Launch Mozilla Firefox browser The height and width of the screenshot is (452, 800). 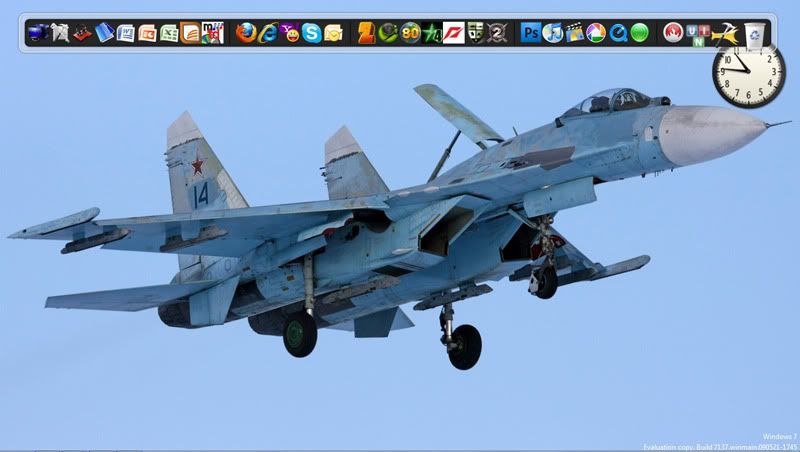click(x=246, y=33)
